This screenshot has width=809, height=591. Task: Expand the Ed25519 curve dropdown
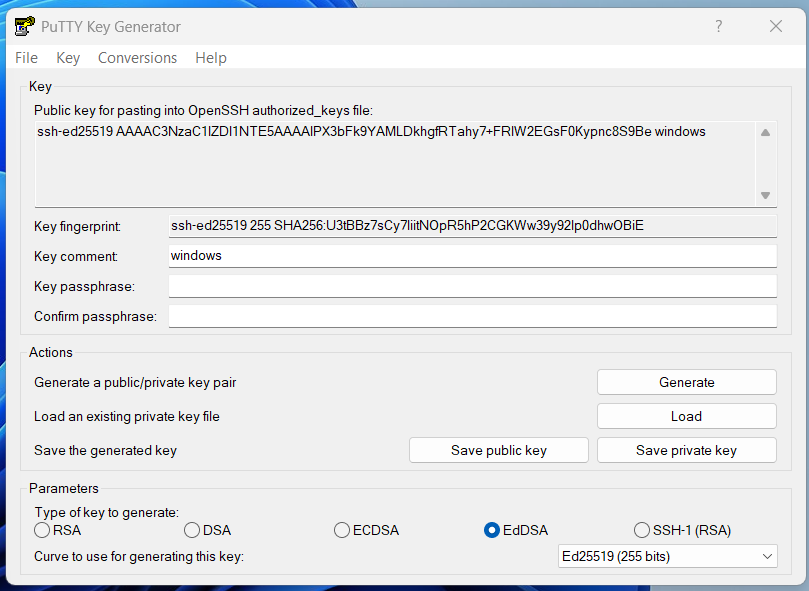[x=667, y=556]
